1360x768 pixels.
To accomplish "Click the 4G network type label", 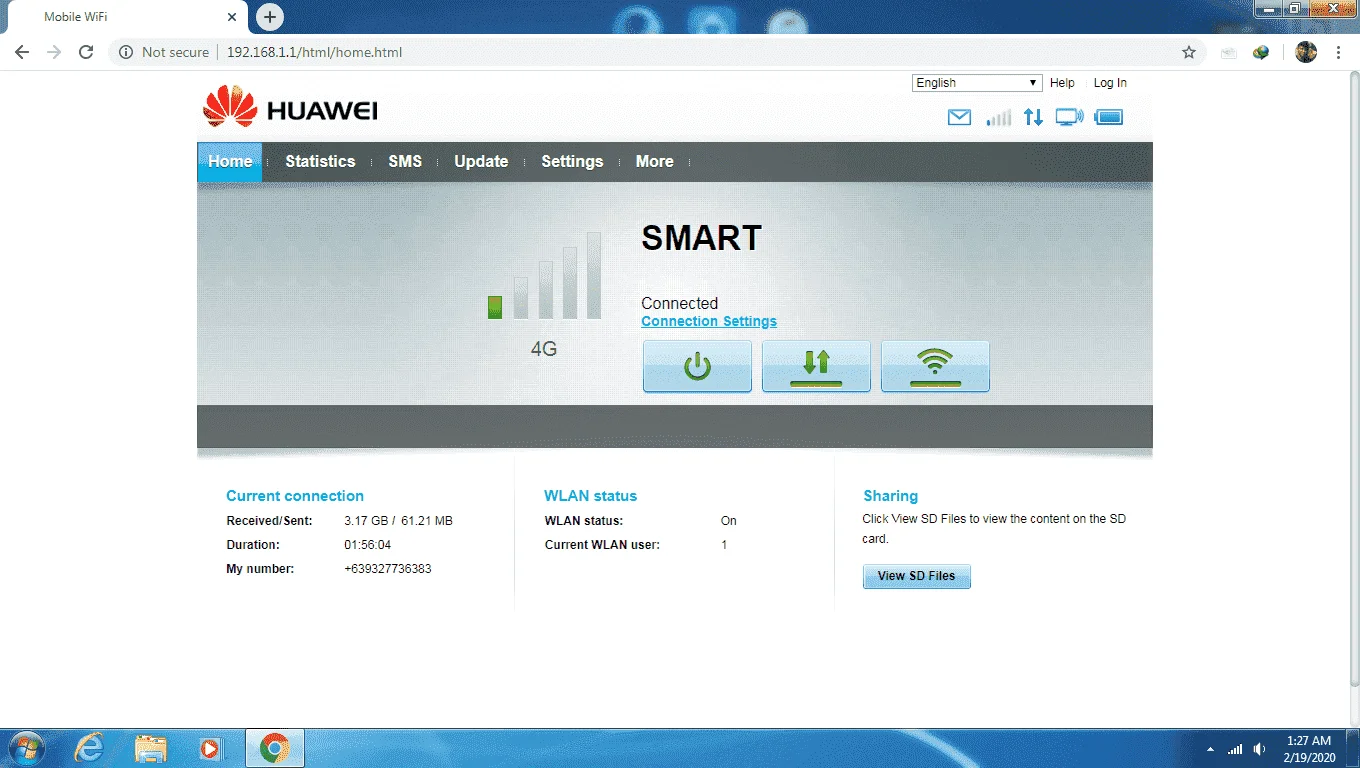I will pos(544,350).
